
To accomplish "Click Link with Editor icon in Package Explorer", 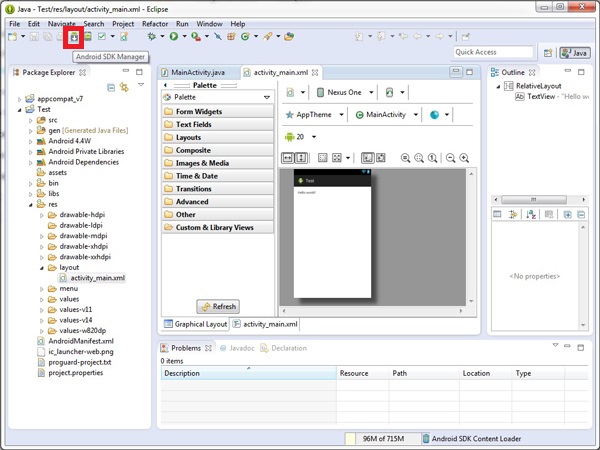I will click(x=123, y=88).
